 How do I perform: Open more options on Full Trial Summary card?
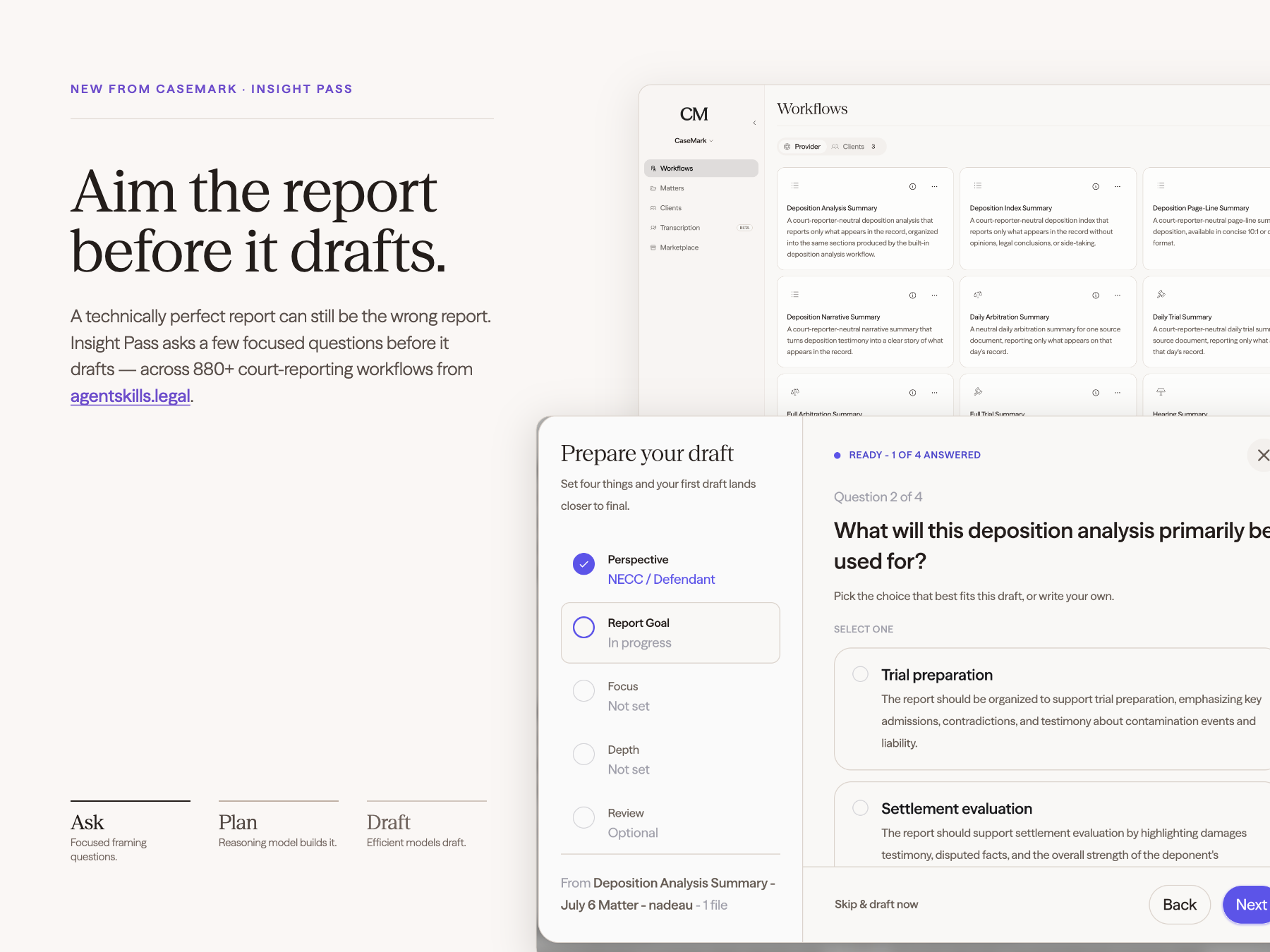pos(1118,392)
